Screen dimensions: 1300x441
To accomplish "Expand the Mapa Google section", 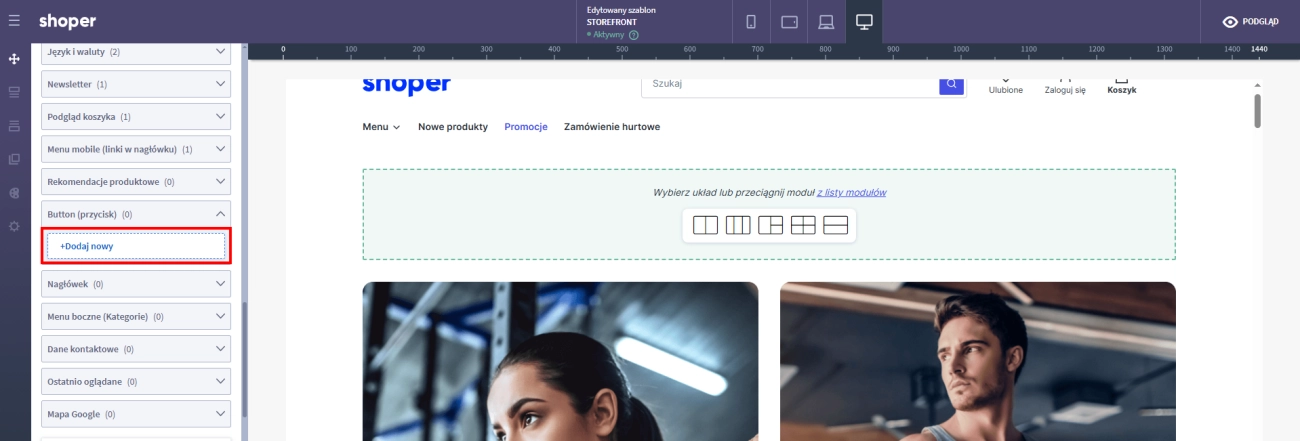I will tap(221, 413).
